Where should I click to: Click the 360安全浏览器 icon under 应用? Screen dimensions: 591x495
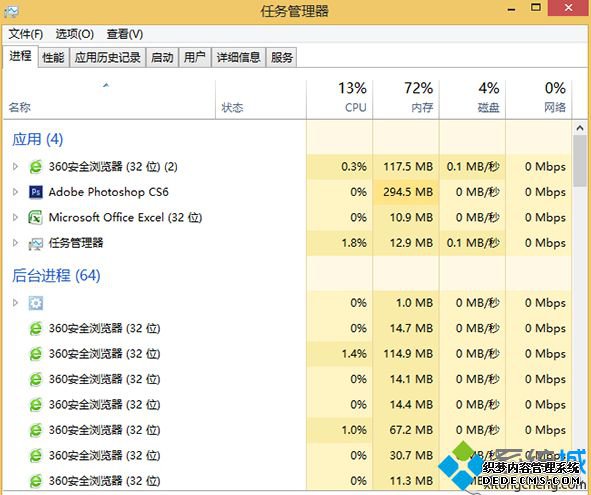click(x=36, y=167)
